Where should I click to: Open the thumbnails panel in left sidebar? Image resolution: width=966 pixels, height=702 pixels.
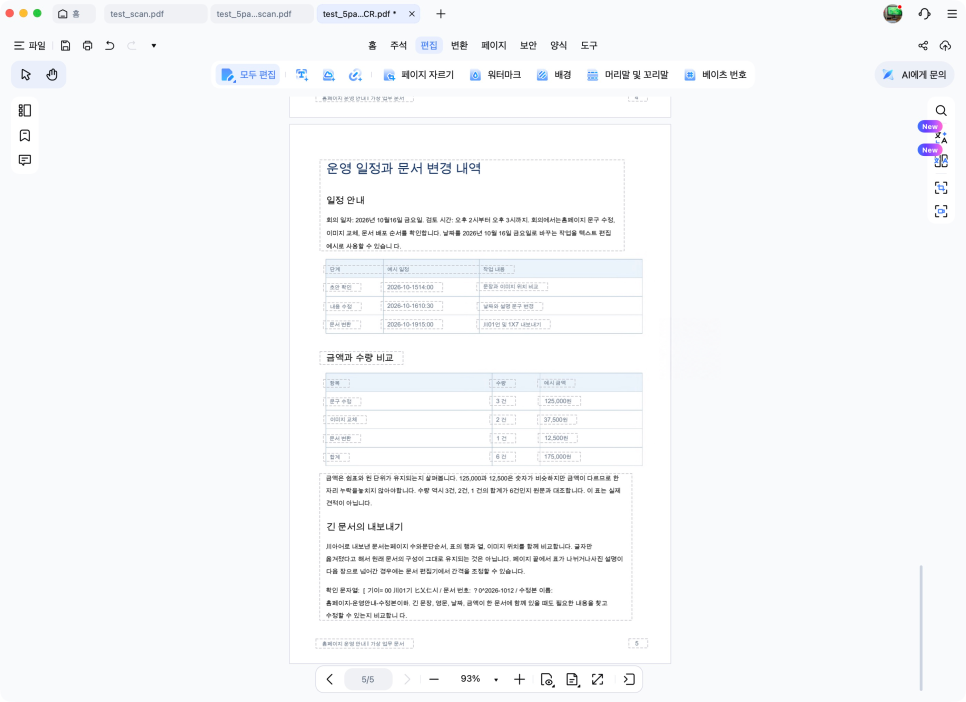pyautogui.click(x=25, y=110)
